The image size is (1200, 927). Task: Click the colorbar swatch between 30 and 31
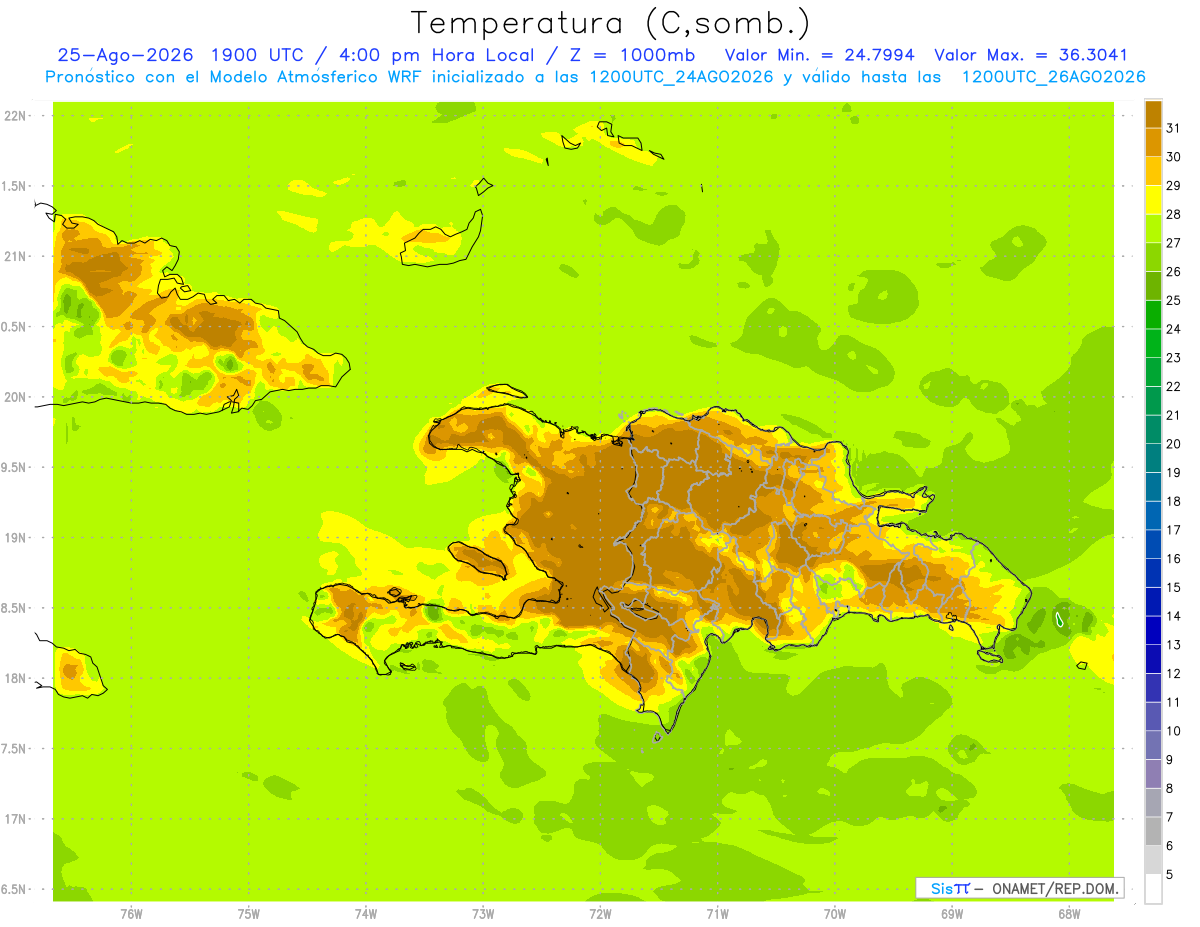[x=1153, y=142]
